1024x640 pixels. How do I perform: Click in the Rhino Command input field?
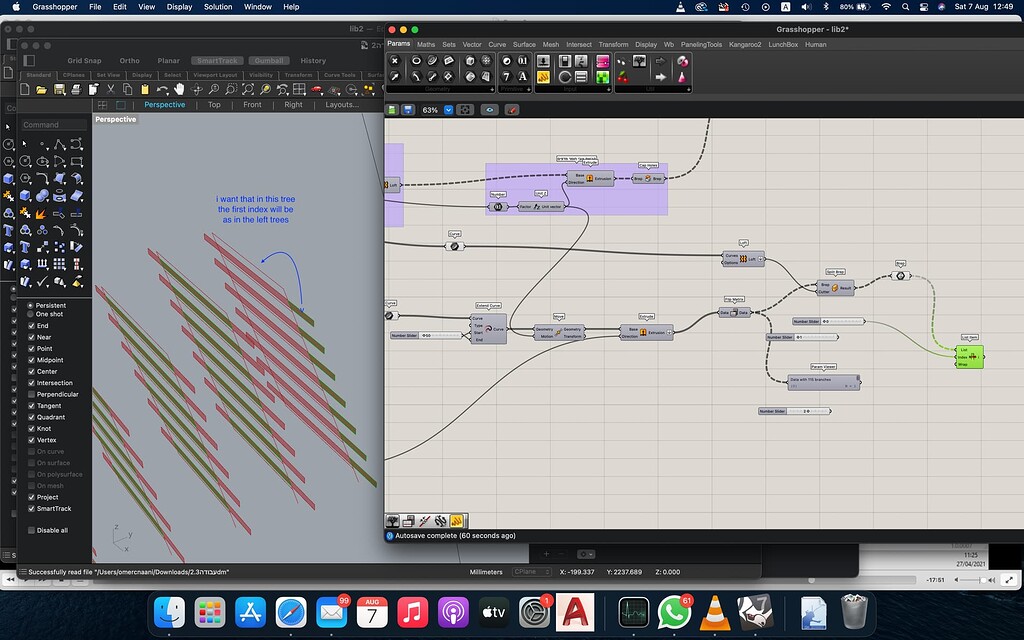tap(54, 125)
